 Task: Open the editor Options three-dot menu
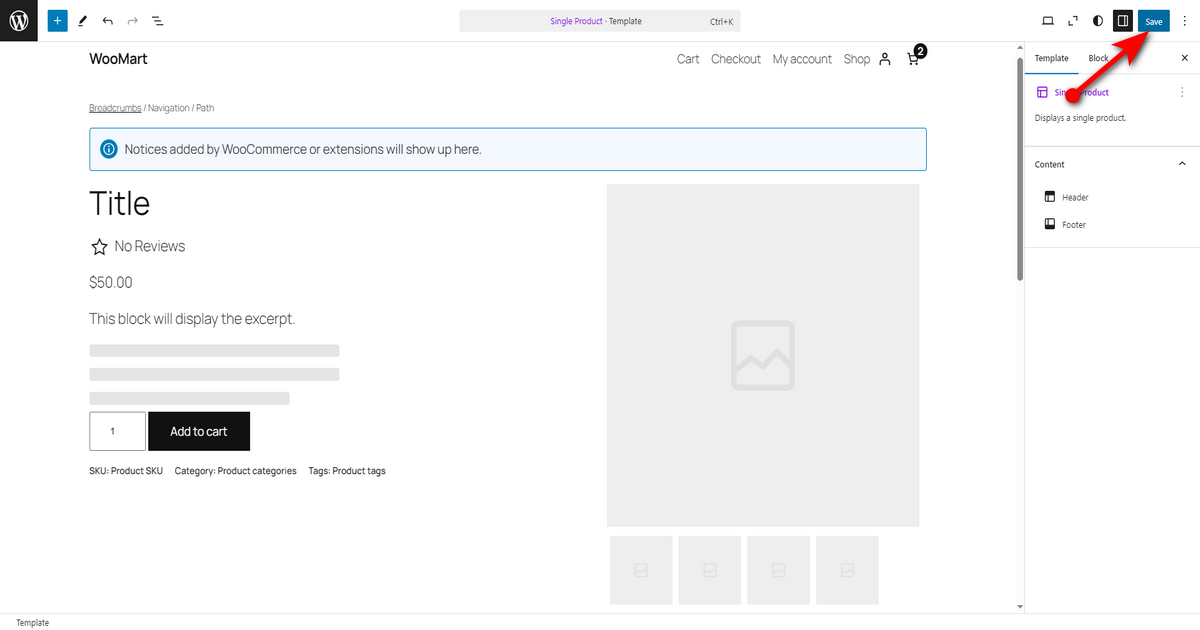[x=1185, y=20]
